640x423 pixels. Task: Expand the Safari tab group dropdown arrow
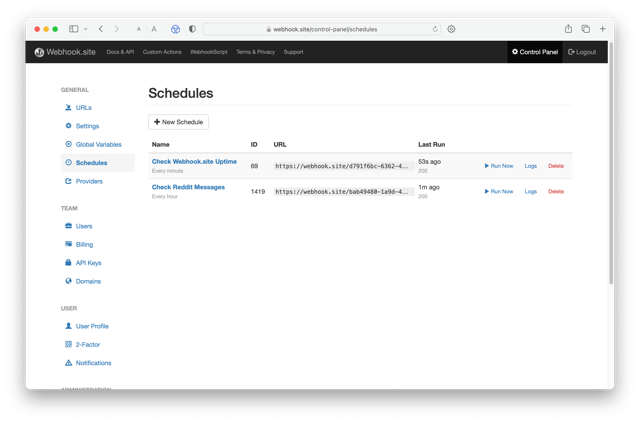86,29
